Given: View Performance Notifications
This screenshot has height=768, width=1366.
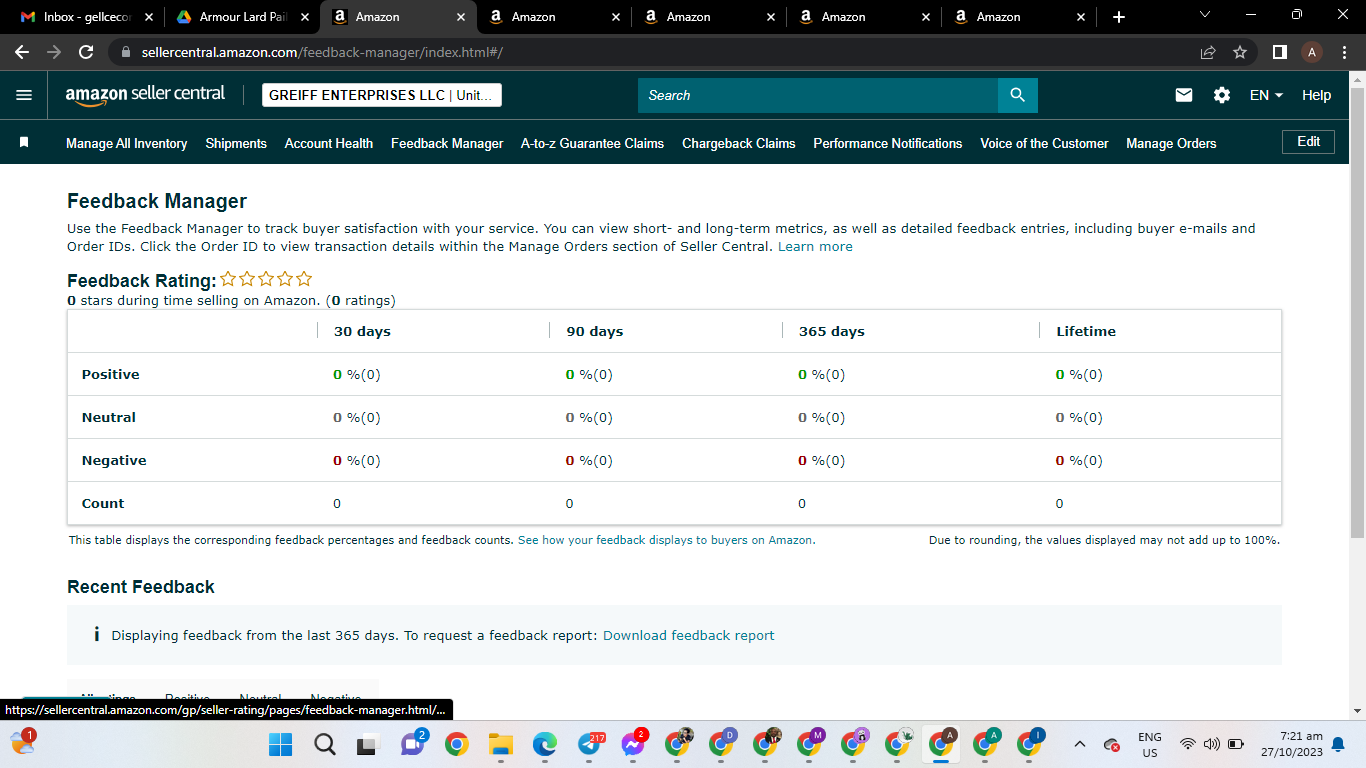Looking at the screenshot, I should pyautogui.click(x=888, y=143).
